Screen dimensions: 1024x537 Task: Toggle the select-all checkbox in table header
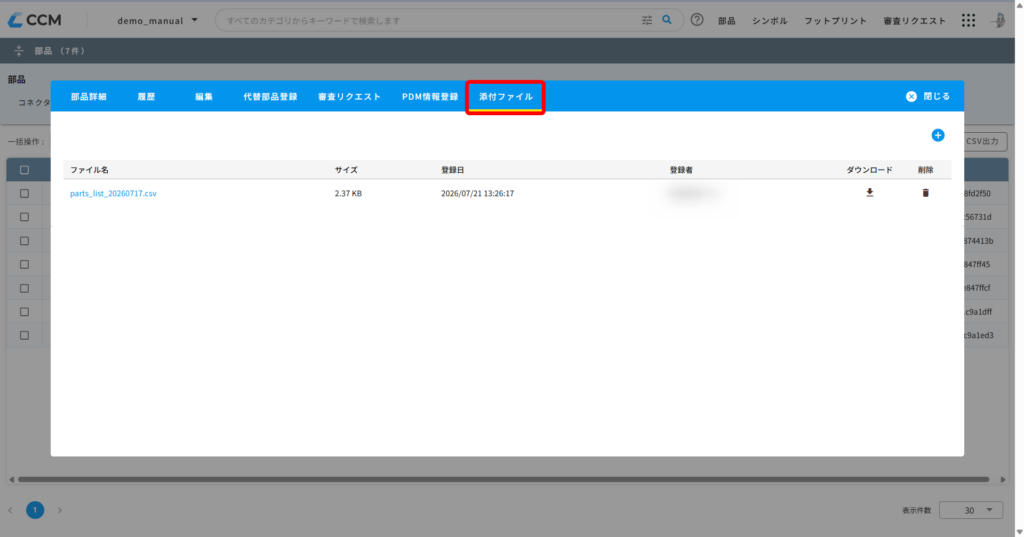click(x=24, y=170)
